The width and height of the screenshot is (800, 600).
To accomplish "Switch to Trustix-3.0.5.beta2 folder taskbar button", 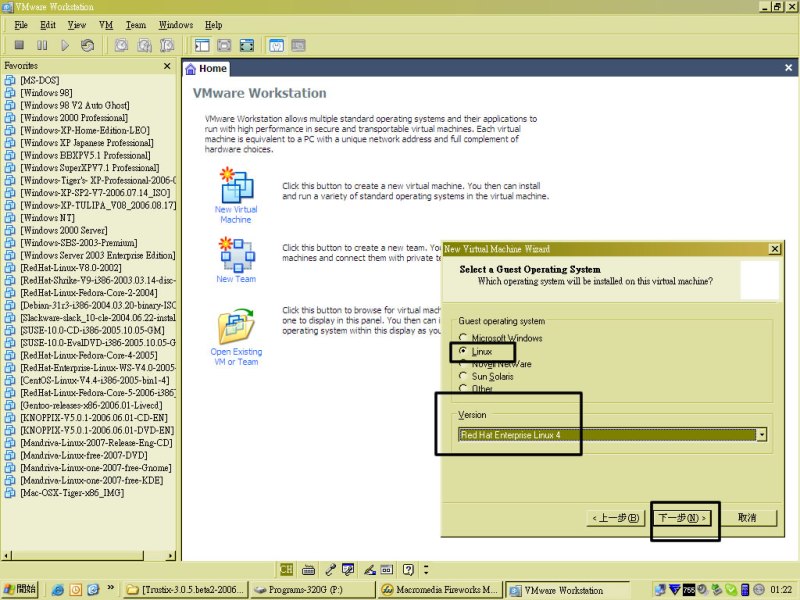I will pyautogui.click(x=186, y=589).
